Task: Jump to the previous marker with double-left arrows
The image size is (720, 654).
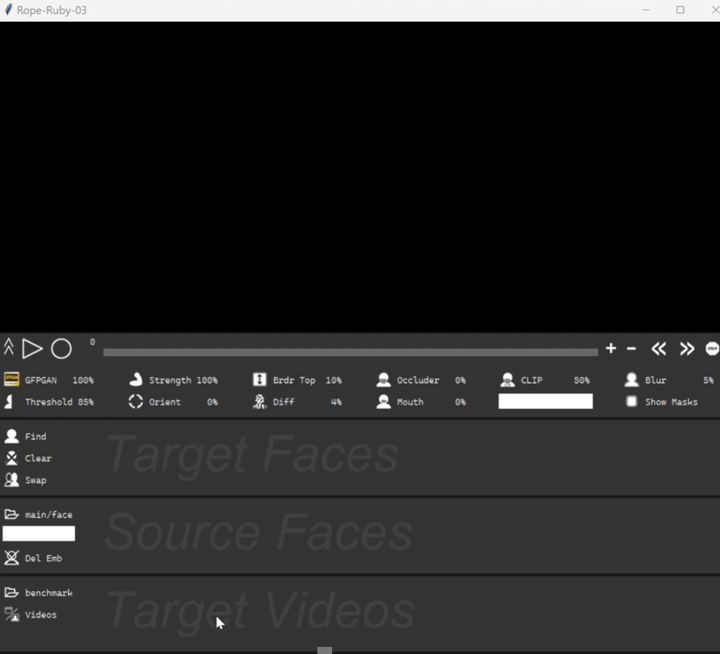Action: click(x=658, y=349)
